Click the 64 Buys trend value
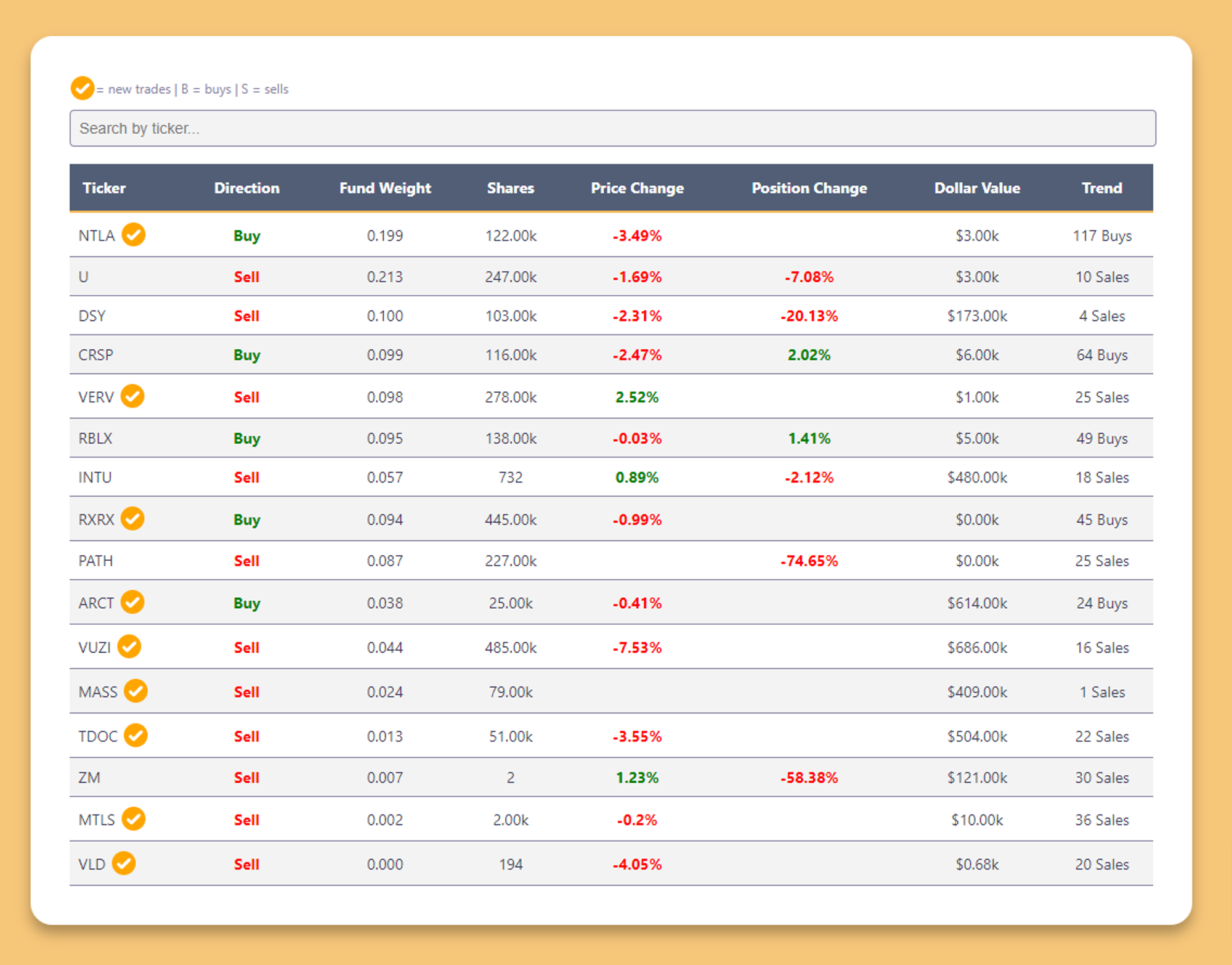This screenshot has width=1232, height=965. pos(1102,355)
